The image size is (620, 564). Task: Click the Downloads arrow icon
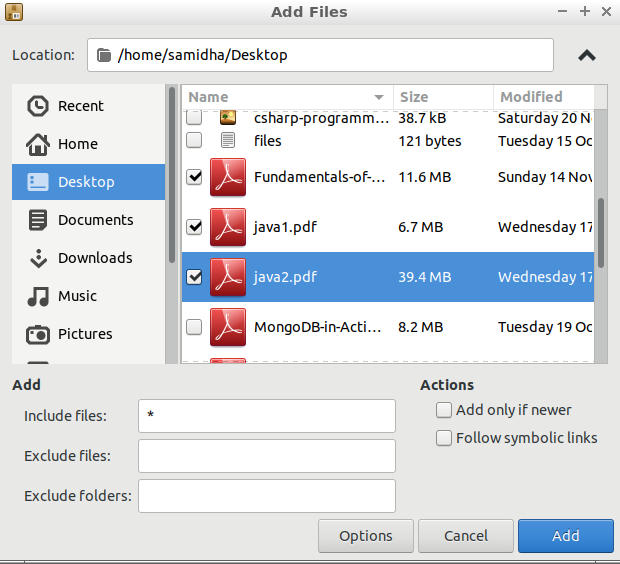(38, 258)
